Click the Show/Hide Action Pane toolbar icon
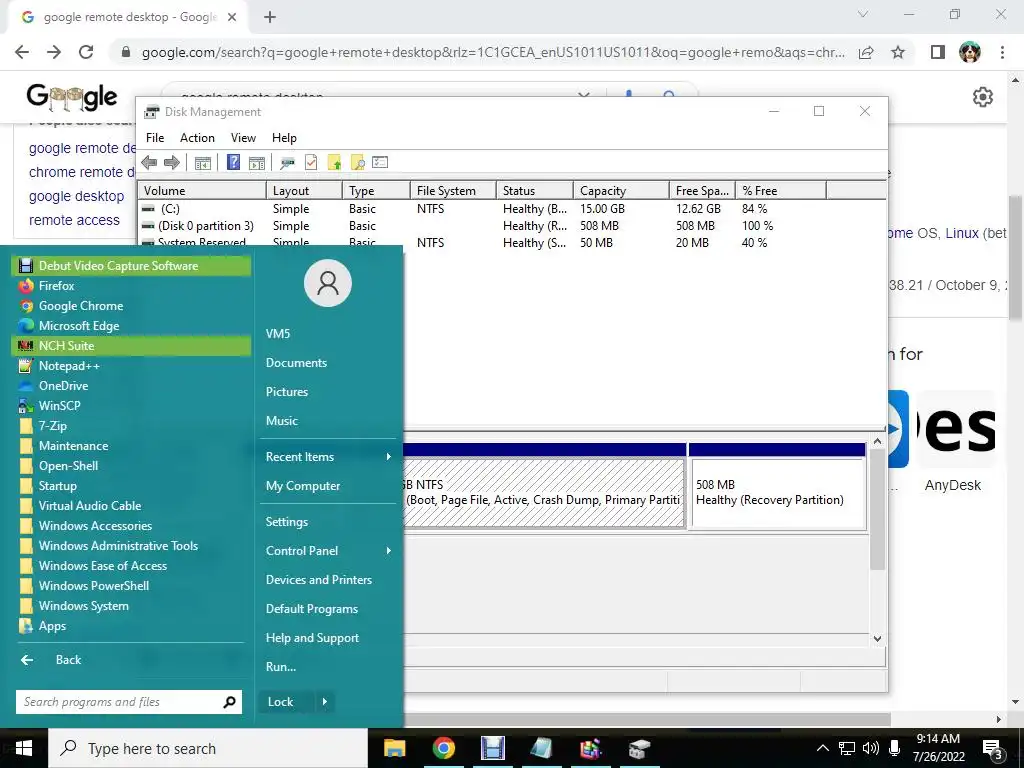 (257, 163)
